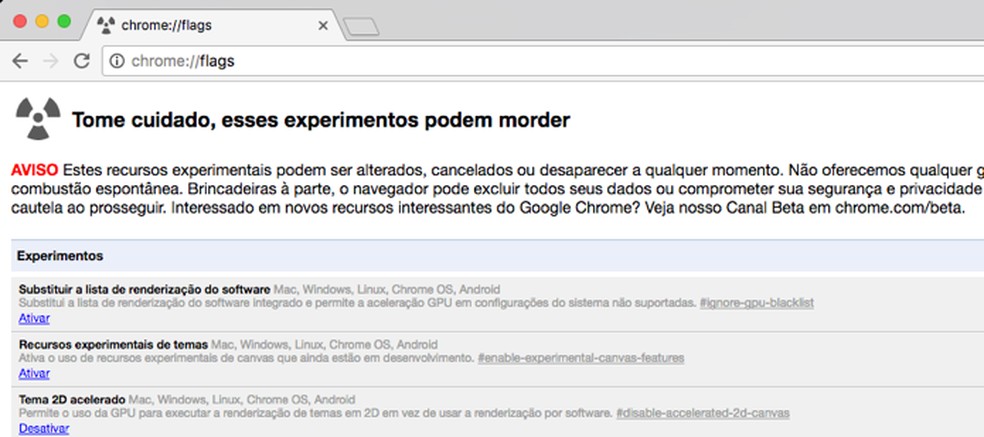984x437 pixels.
Task: Minimize the window with the yellow button
Action: [42, 21]
